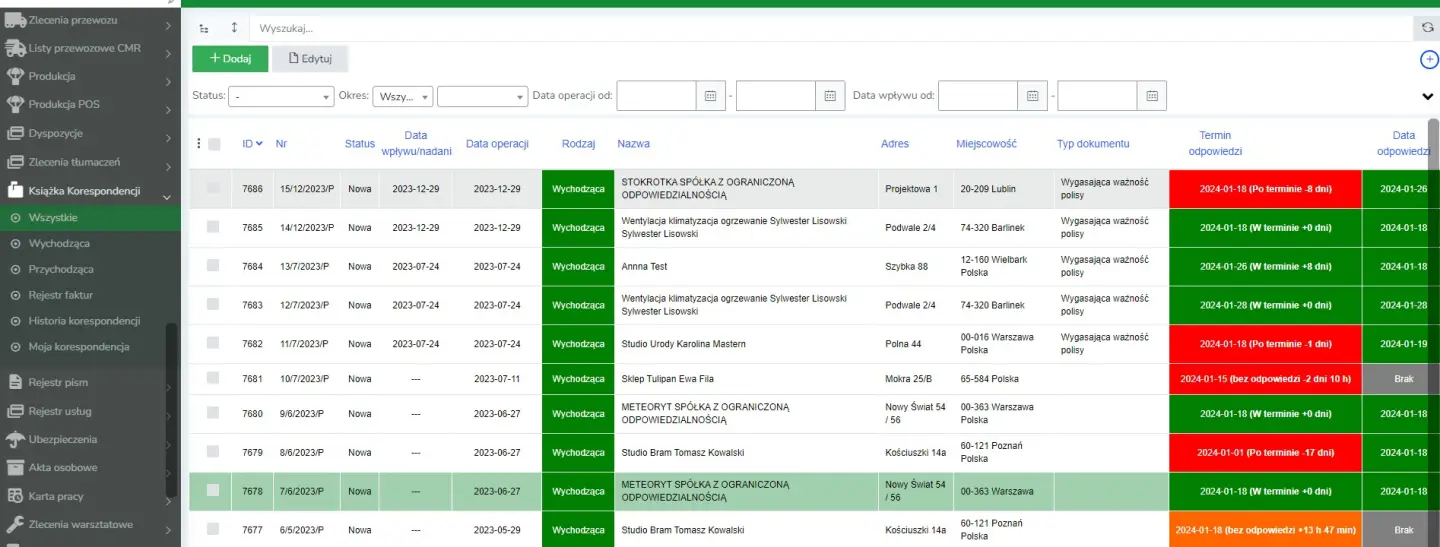Click the refresh icon at right of search bar
Screen dimensions: 1440x547
pos(1427,28)
